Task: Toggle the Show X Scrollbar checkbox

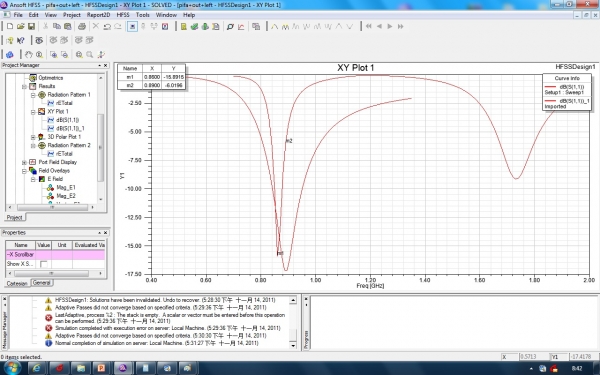Action: coord(44,264)
